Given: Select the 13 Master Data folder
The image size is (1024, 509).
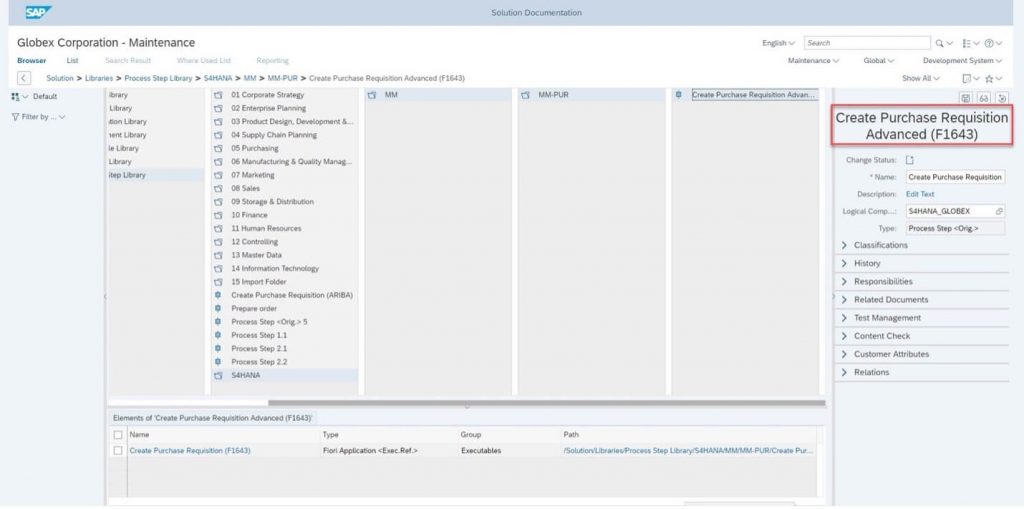Looking at the screenshot, I should click(x=257, y=255).
